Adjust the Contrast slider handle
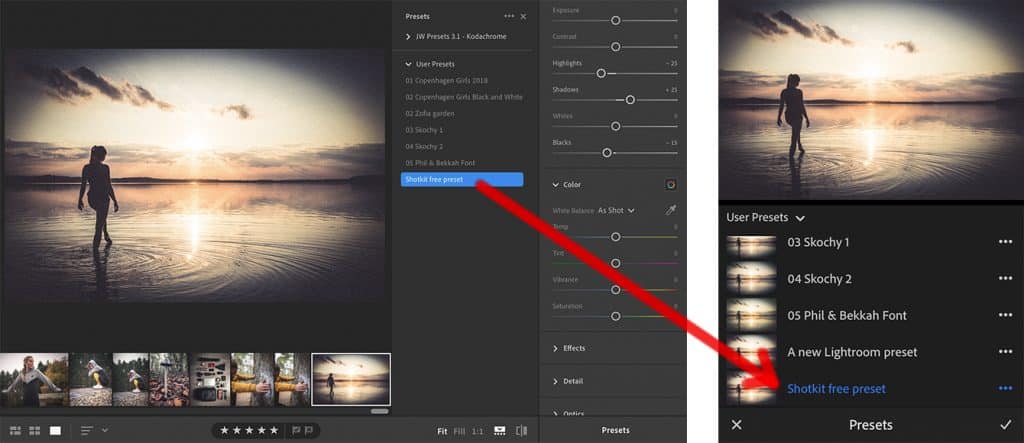Screen dimensions: 1024x443 coord(615,47)
